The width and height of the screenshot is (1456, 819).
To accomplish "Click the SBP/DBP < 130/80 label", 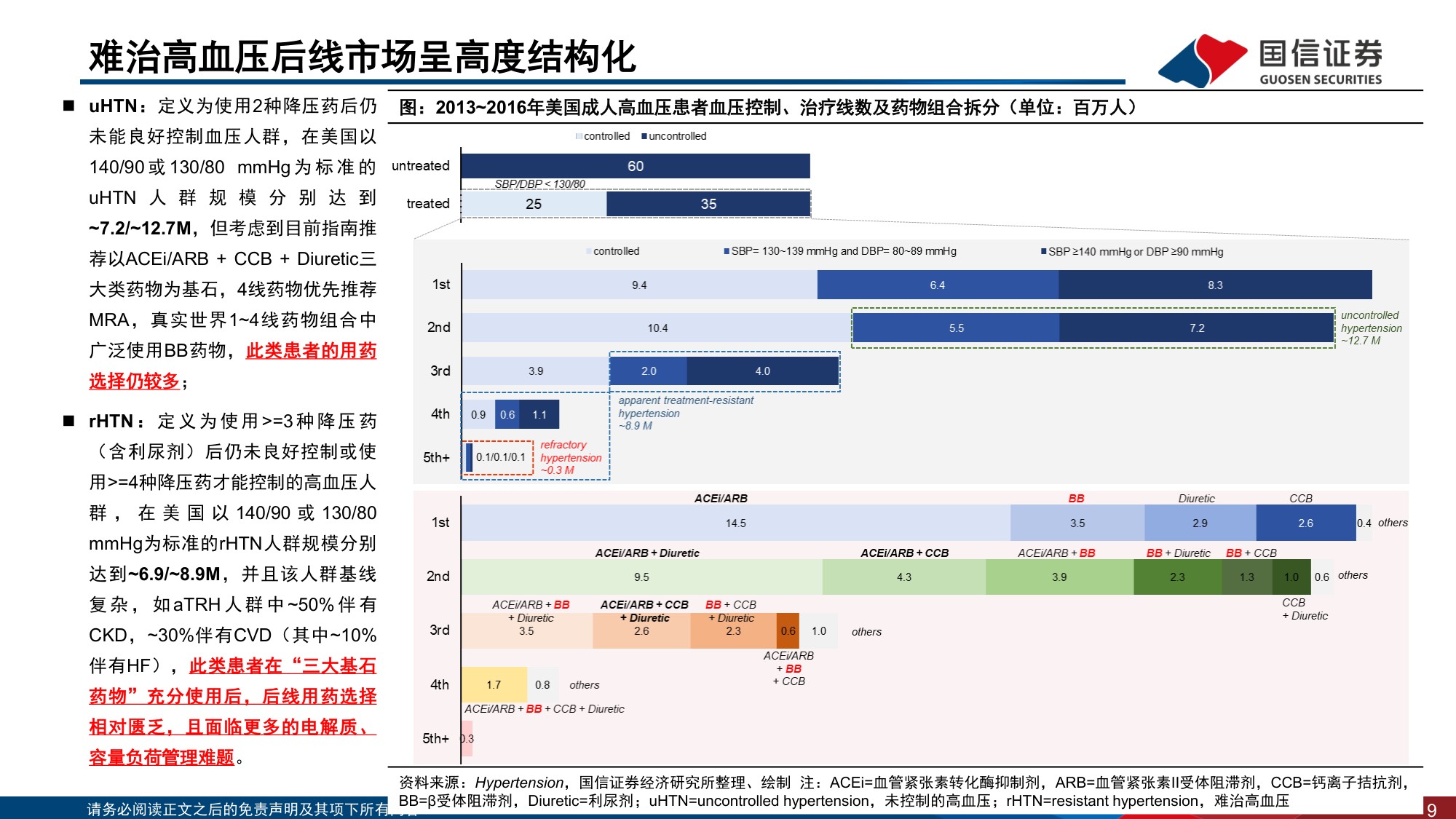I will pyautogui.click(x=539, y=183).
